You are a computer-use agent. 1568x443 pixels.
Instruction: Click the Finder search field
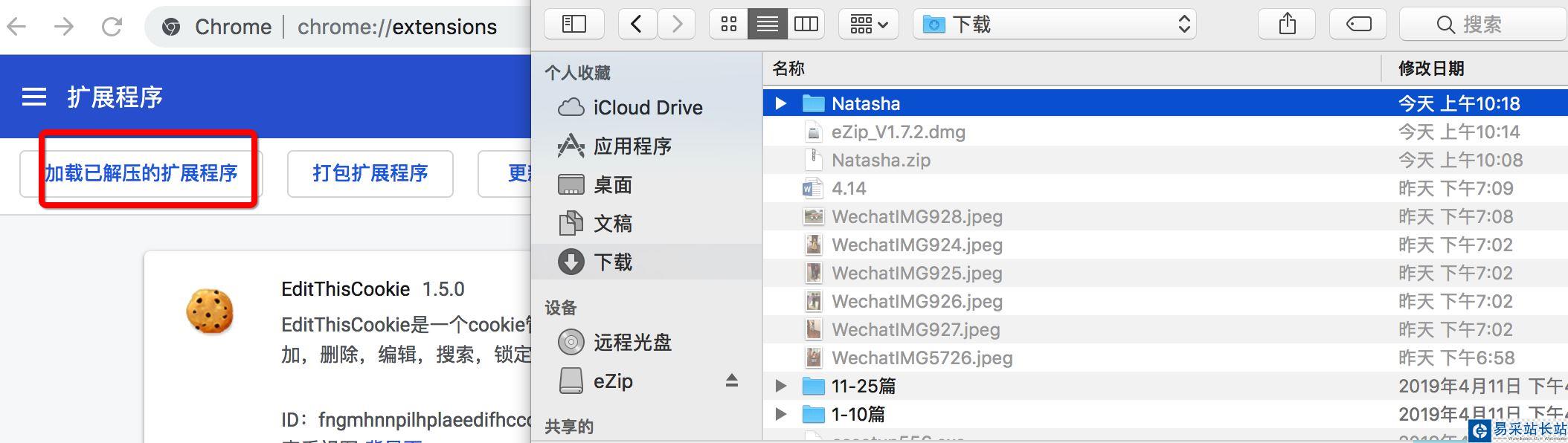pos(1482,25)
